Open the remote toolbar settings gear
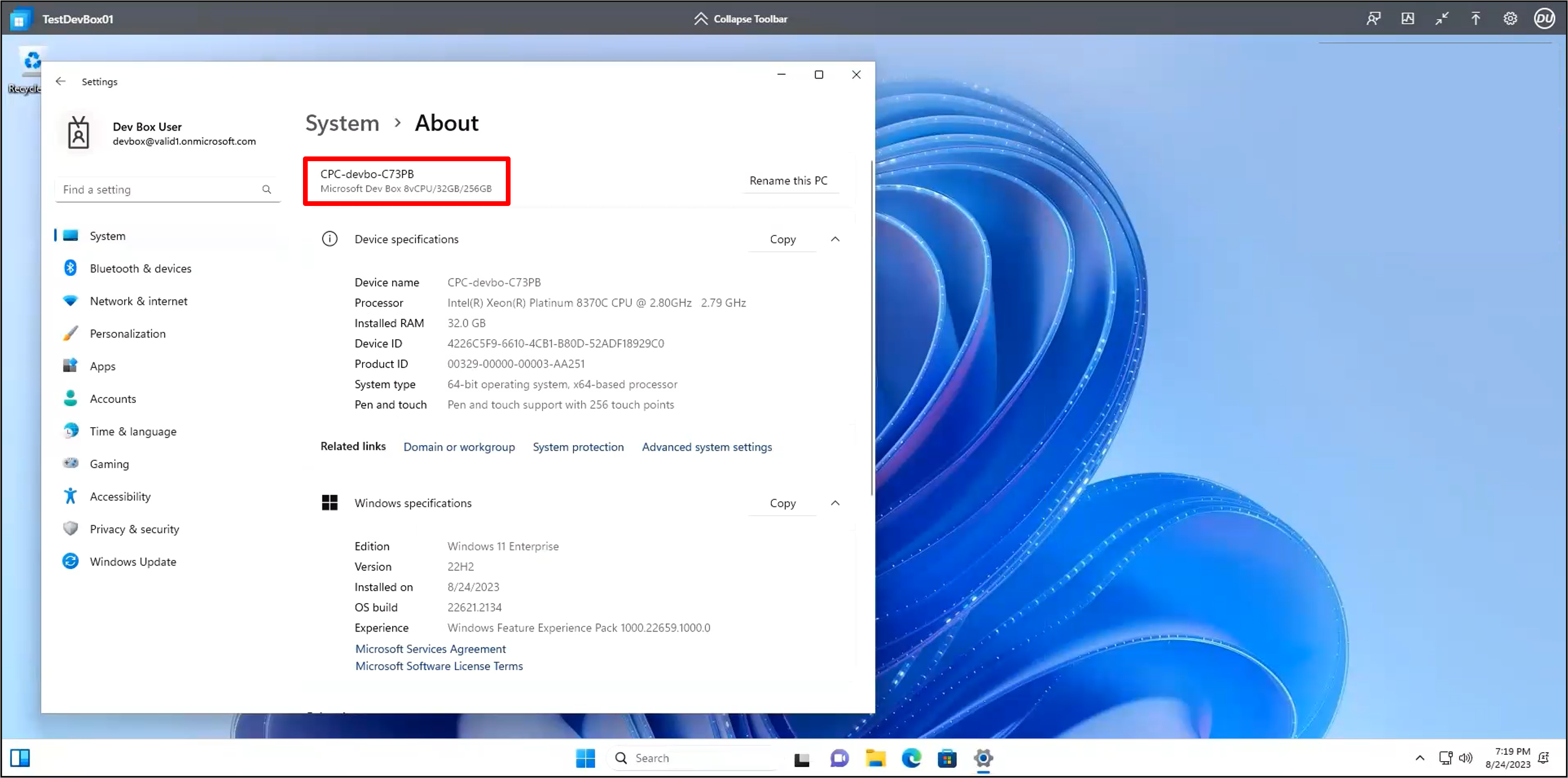This screenshot has height=778, width=1568. click(x=1510, y=19)
